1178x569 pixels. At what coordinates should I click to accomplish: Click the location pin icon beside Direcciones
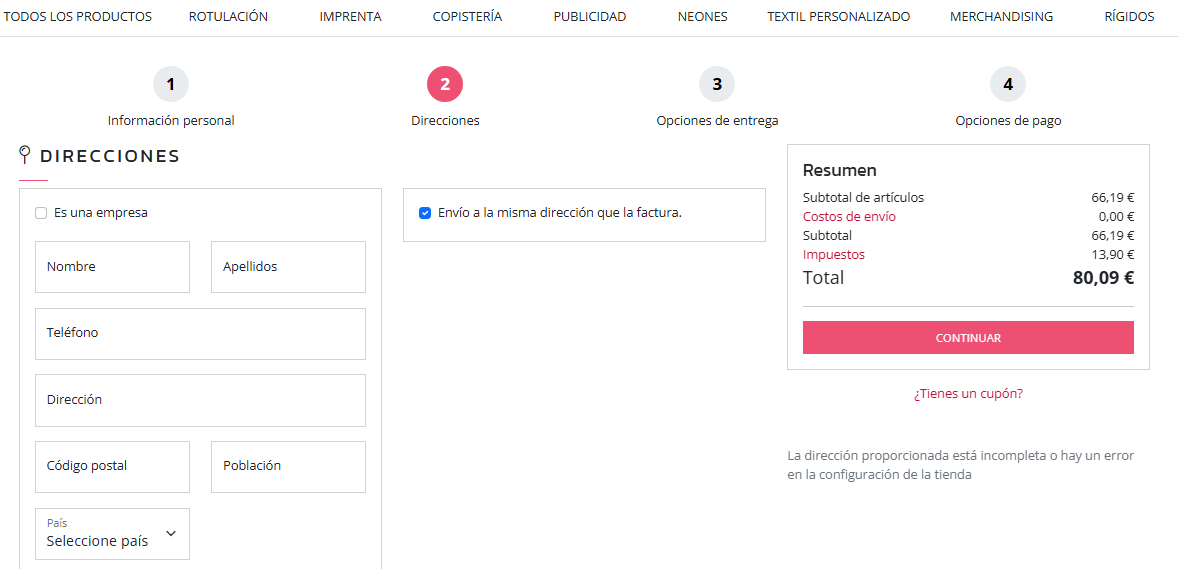(x=26, y=155)
